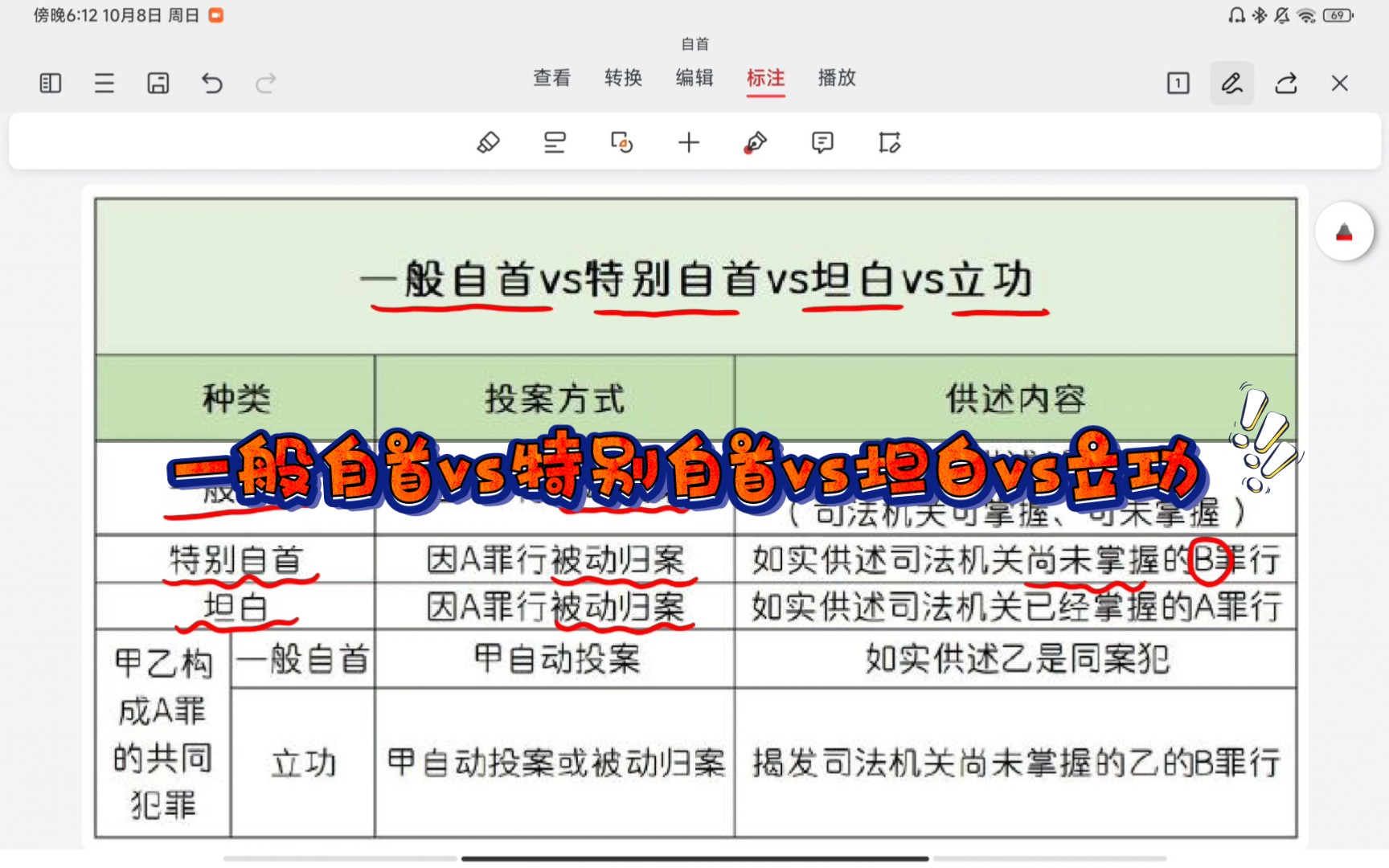Open the page number view icon
Image resolution: width=1389 pixels, height=868 pixels.
point(1178,83)
